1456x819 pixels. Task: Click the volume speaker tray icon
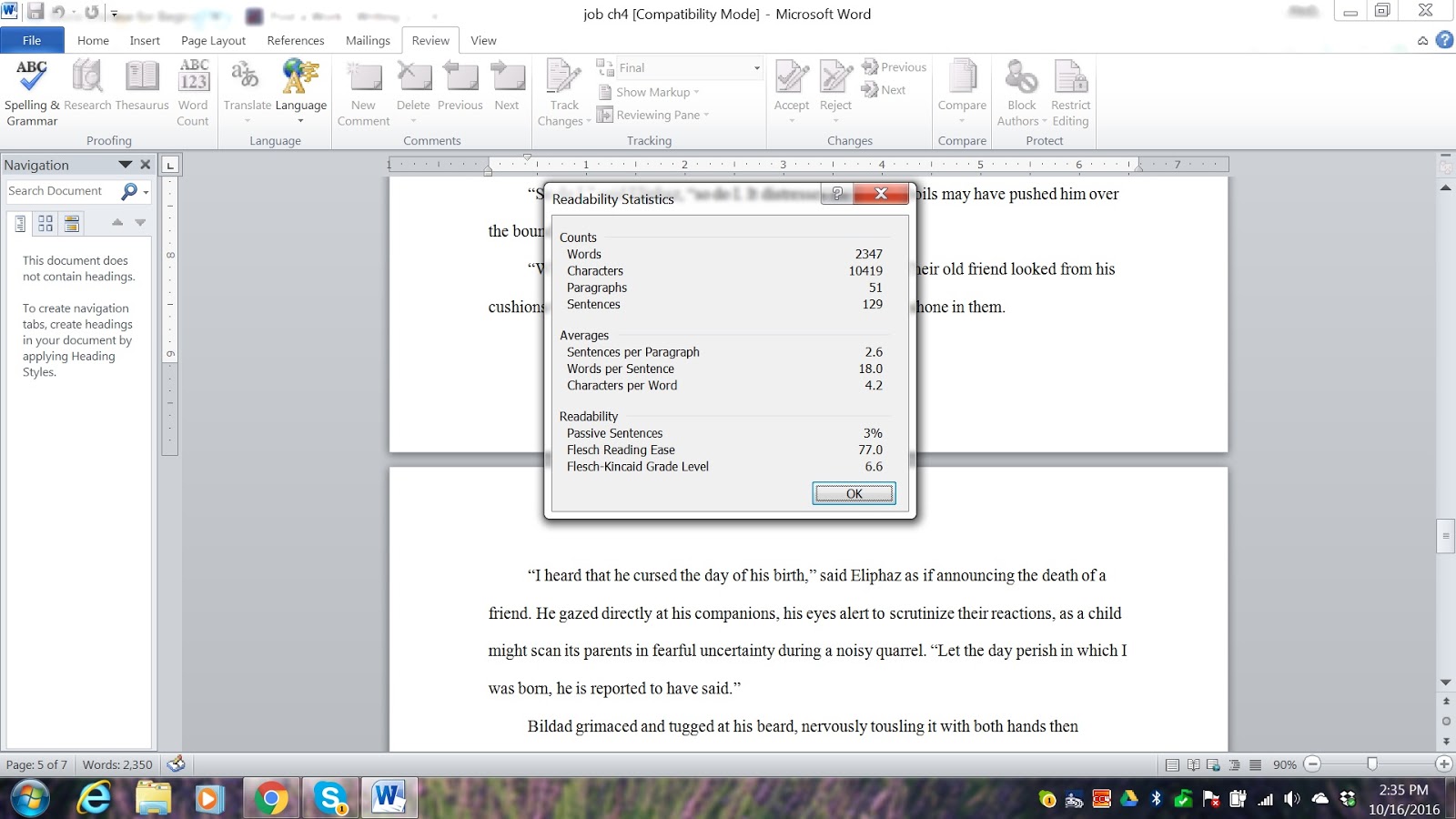tap(1292, 799)
